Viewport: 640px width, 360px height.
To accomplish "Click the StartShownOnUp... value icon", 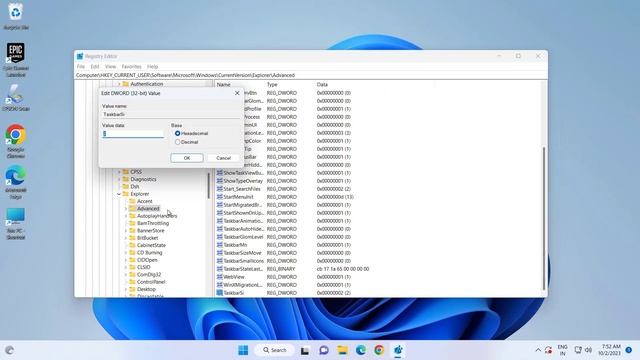I will pyautogui.click(x=220, y=213).
